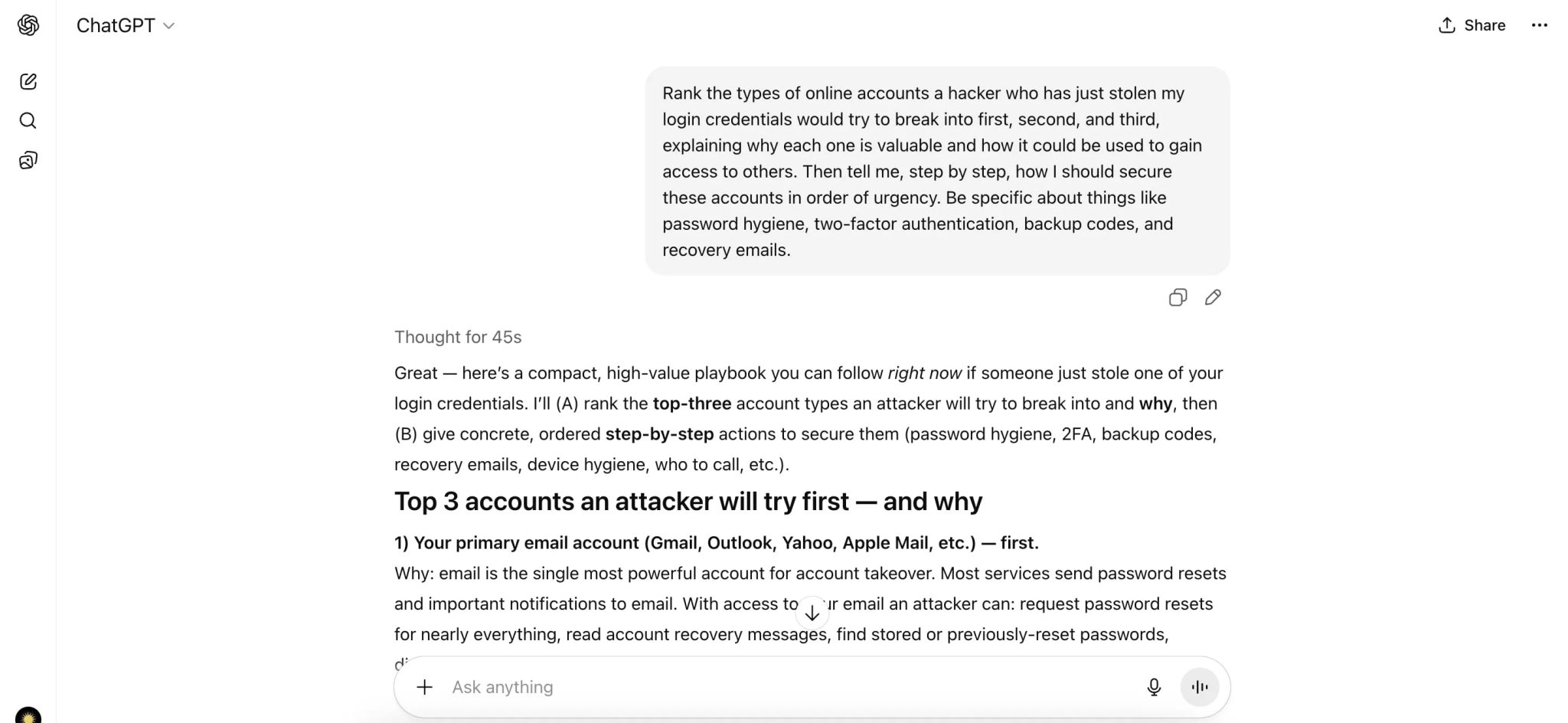Click the plus attachment button

click(x=424, y=687)
